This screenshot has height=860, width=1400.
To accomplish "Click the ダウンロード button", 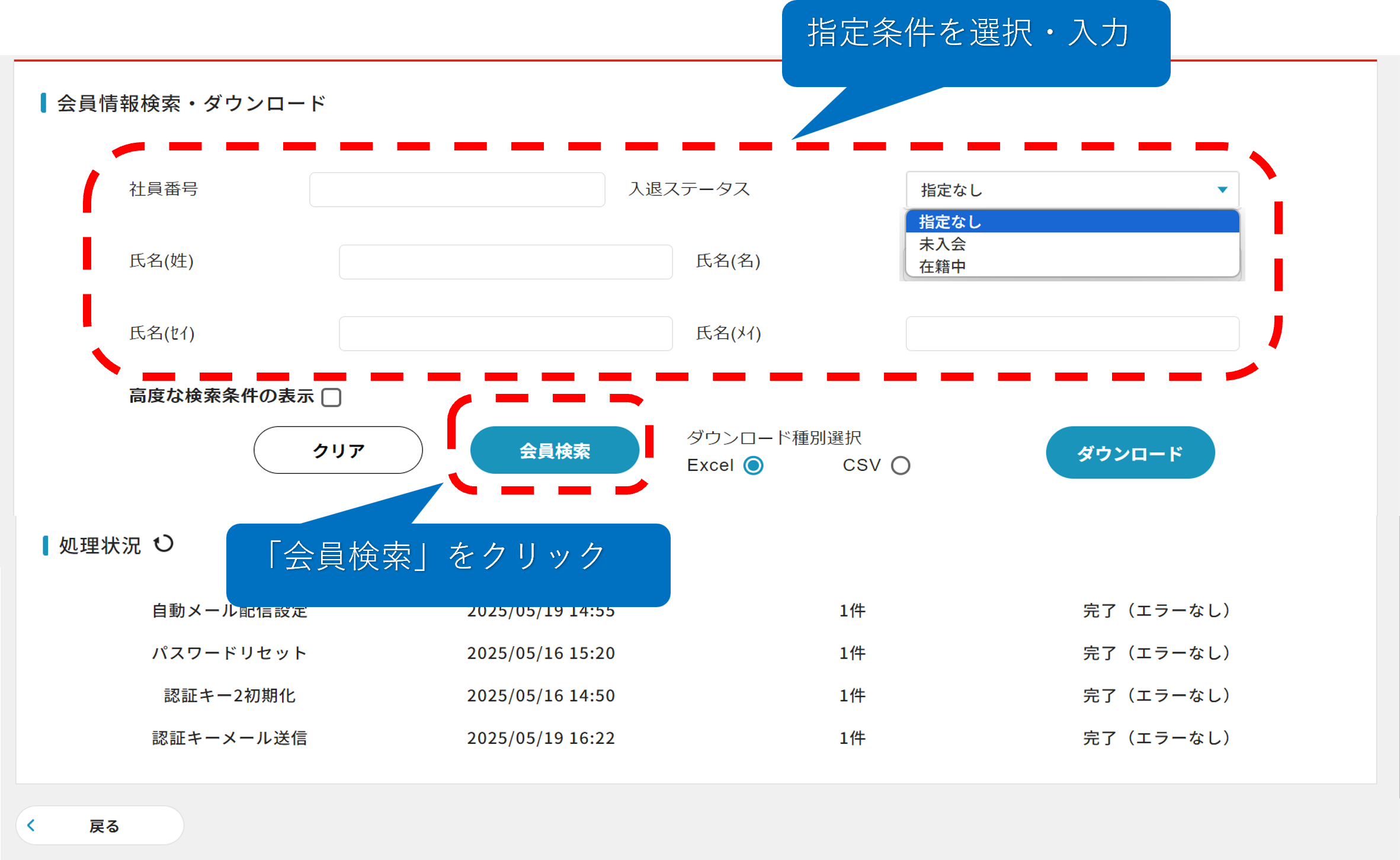I will point(1130,453).
